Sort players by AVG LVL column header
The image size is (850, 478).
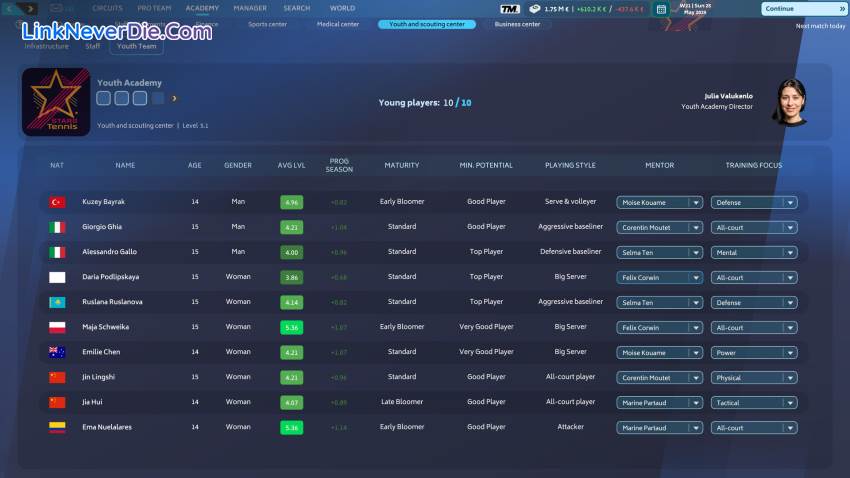[291, 165]
